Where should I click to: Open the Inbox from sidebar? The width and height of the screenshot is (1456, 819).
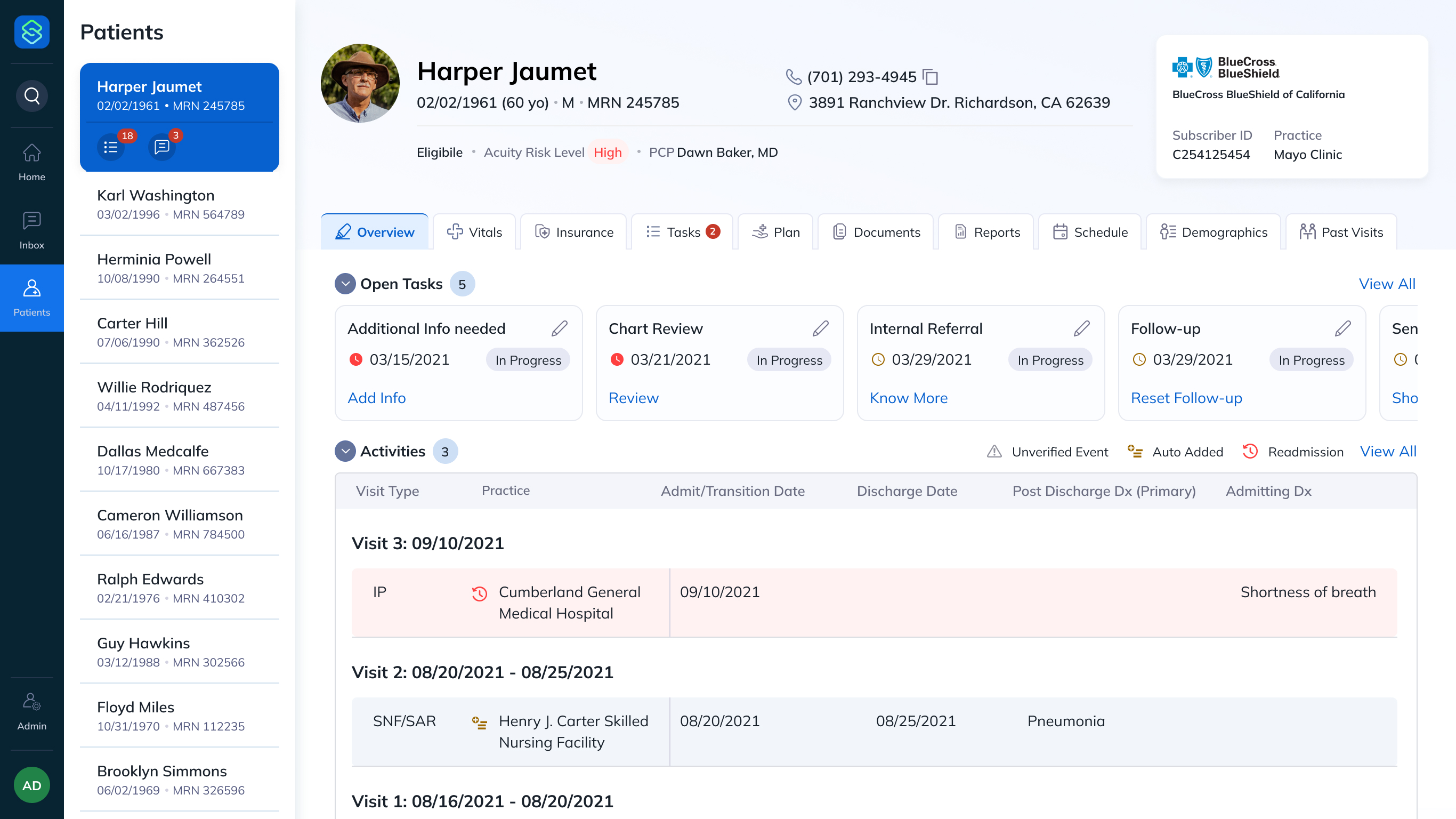[x=31, y=230]
